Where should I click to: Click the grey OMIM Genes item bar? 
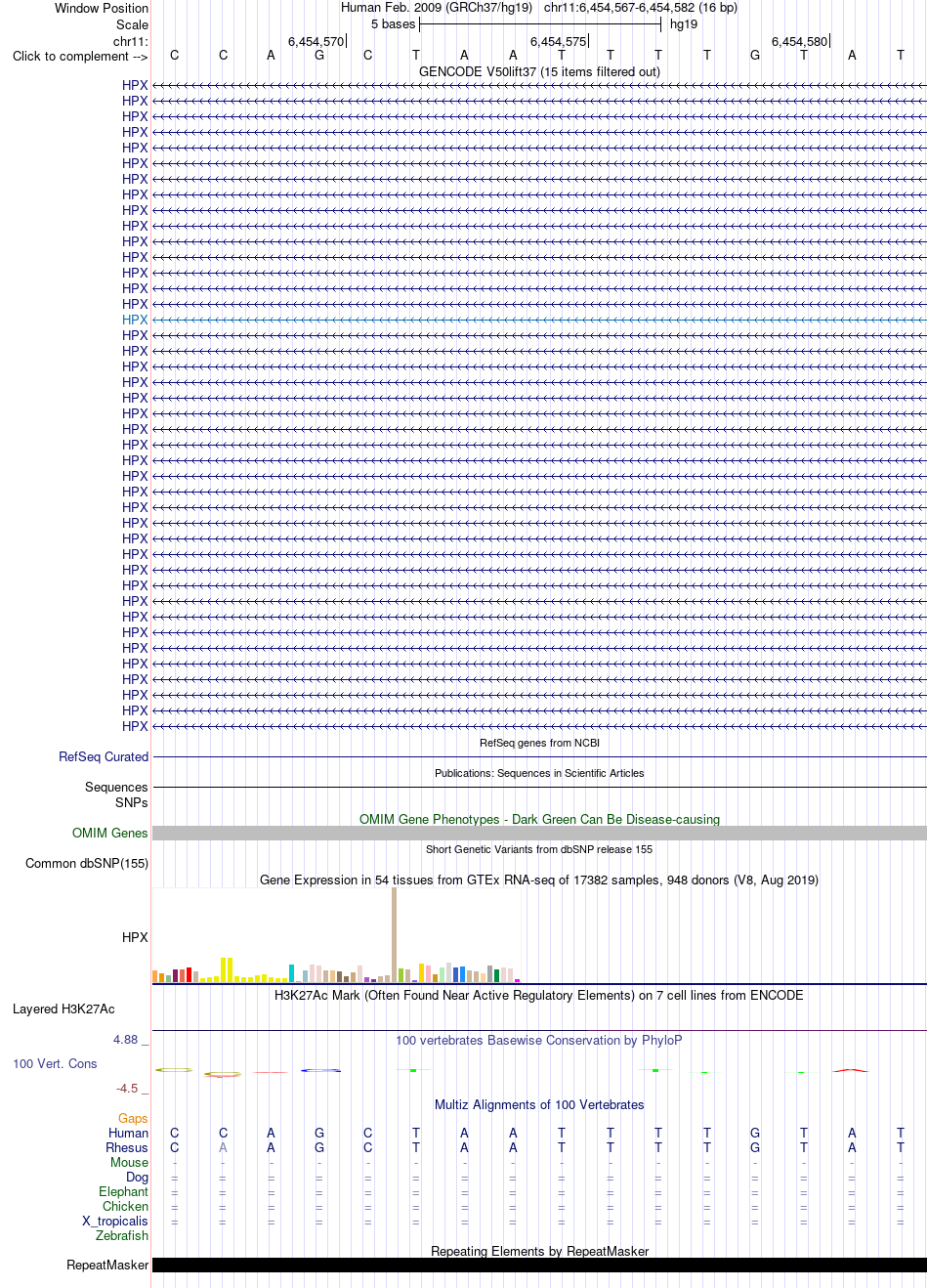coord(539,833)
